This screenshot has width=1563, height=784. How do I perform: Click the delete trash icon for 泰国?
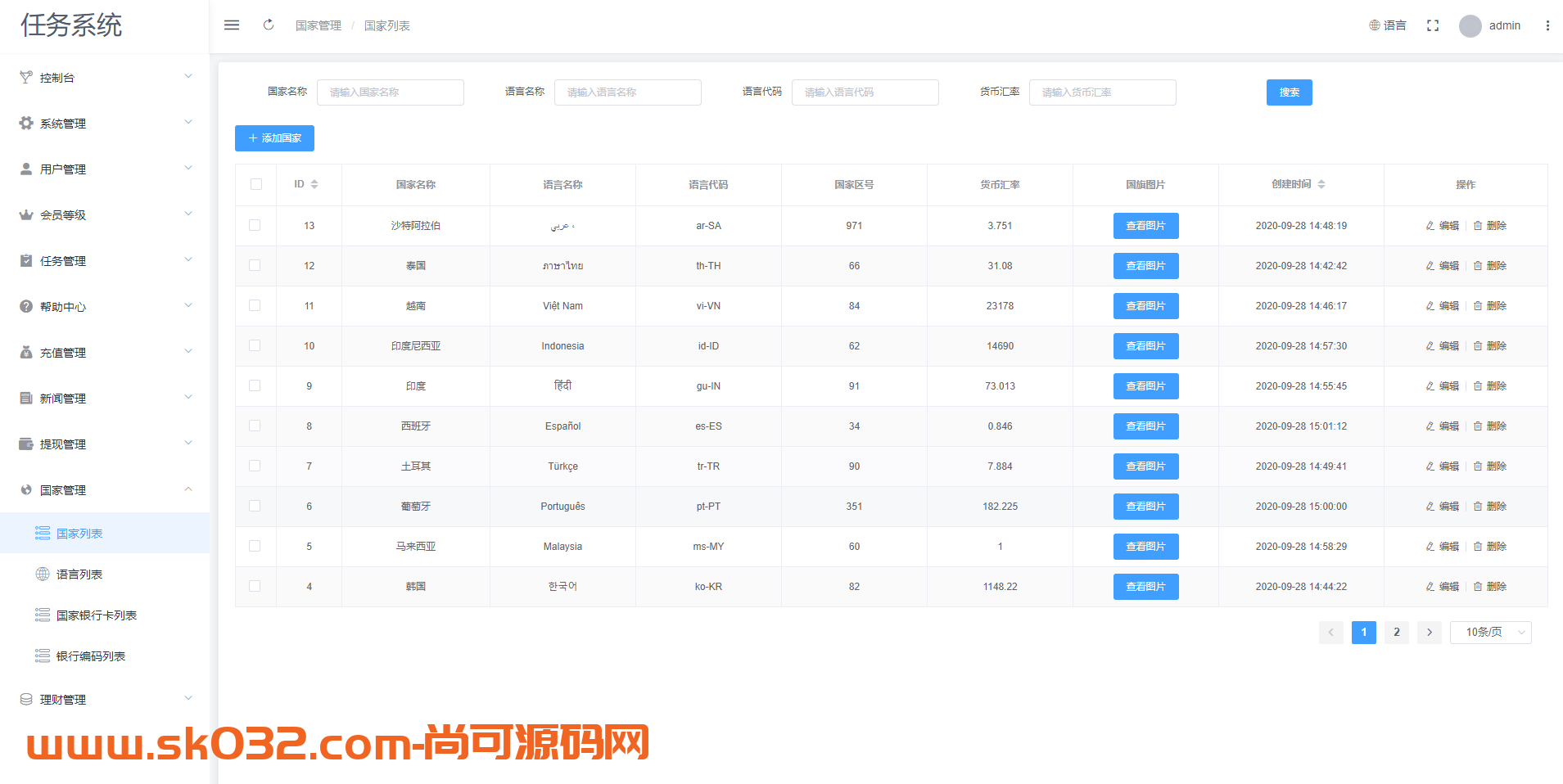click(x=1478, y=266)
